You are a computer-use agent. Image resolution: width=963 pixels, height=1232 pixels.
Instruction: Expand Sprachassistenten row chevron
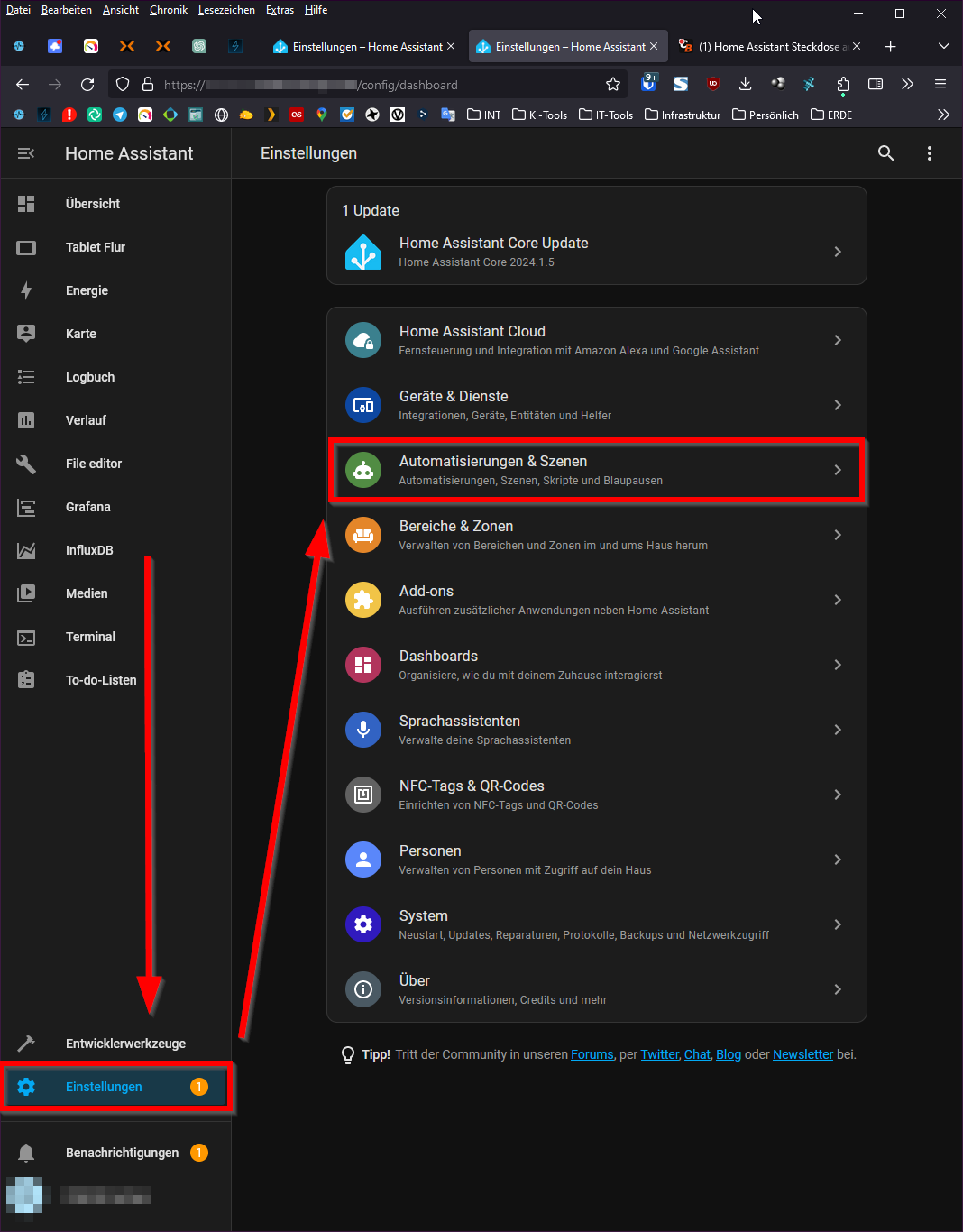point(838,730)
